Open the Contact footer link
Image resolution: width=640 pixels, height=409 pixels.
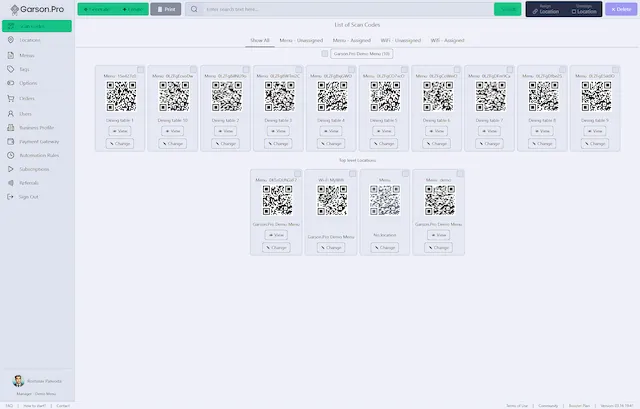[63, 406]
